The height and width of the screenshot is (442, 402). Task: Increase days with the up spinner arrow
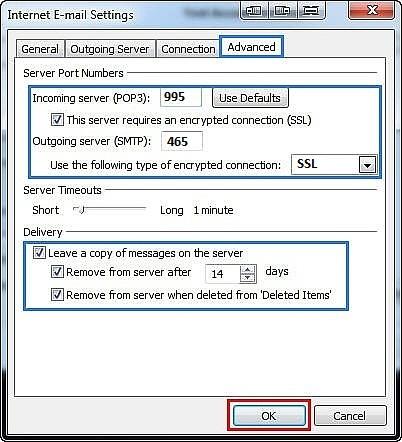click(248, 270)
